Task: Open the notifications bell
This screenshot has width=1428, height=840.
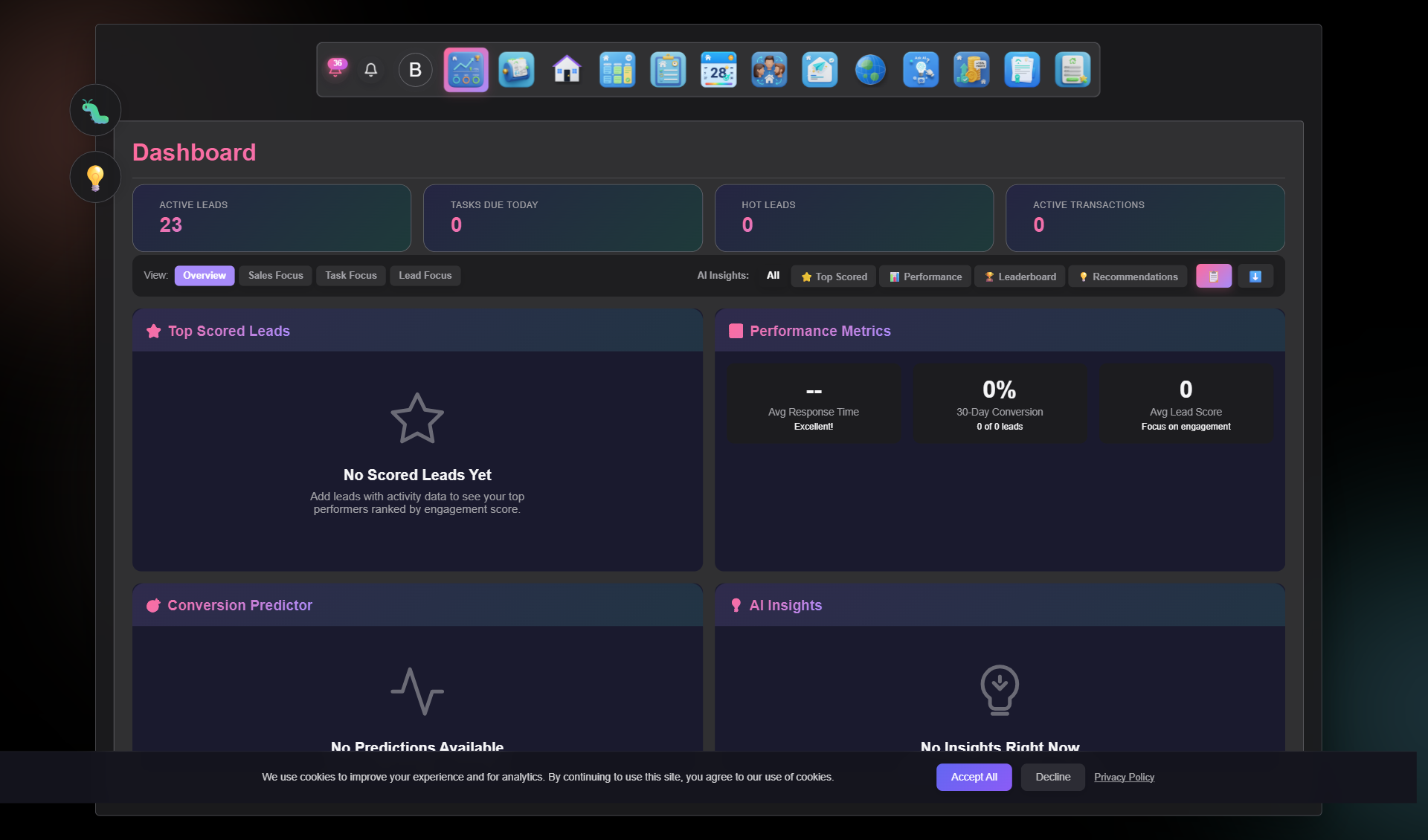Action: coord(371,70)
